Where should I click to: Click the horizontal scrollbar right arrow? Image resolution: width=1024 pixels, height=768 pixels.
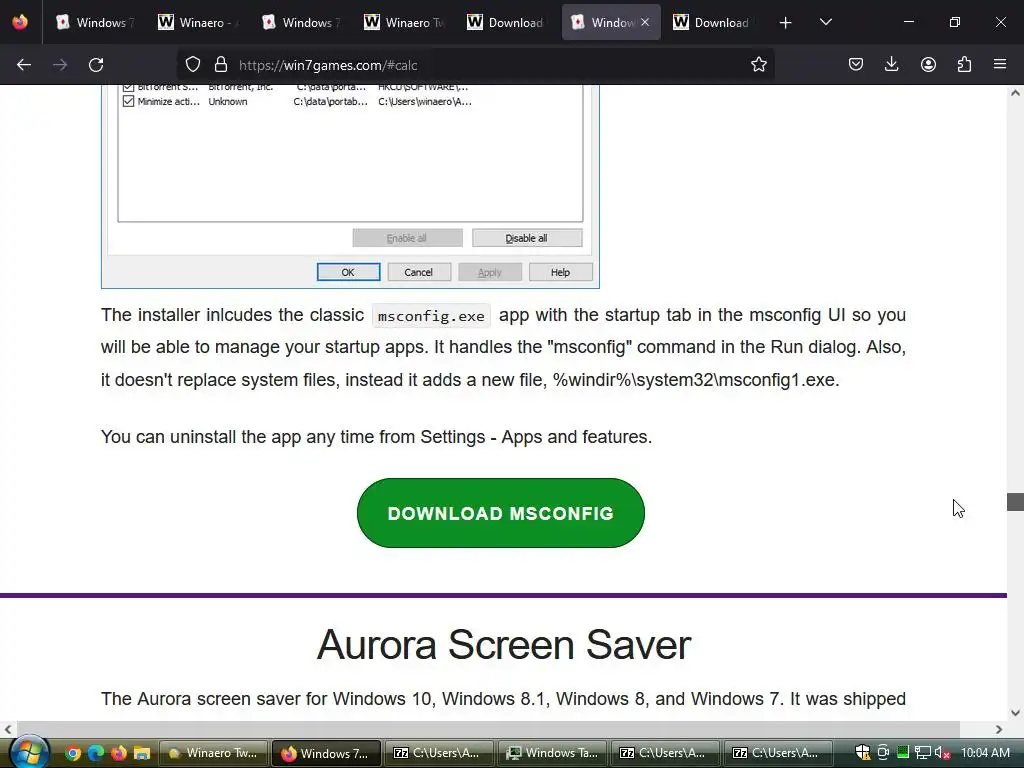pyautogui.click(x=999, y=729)
